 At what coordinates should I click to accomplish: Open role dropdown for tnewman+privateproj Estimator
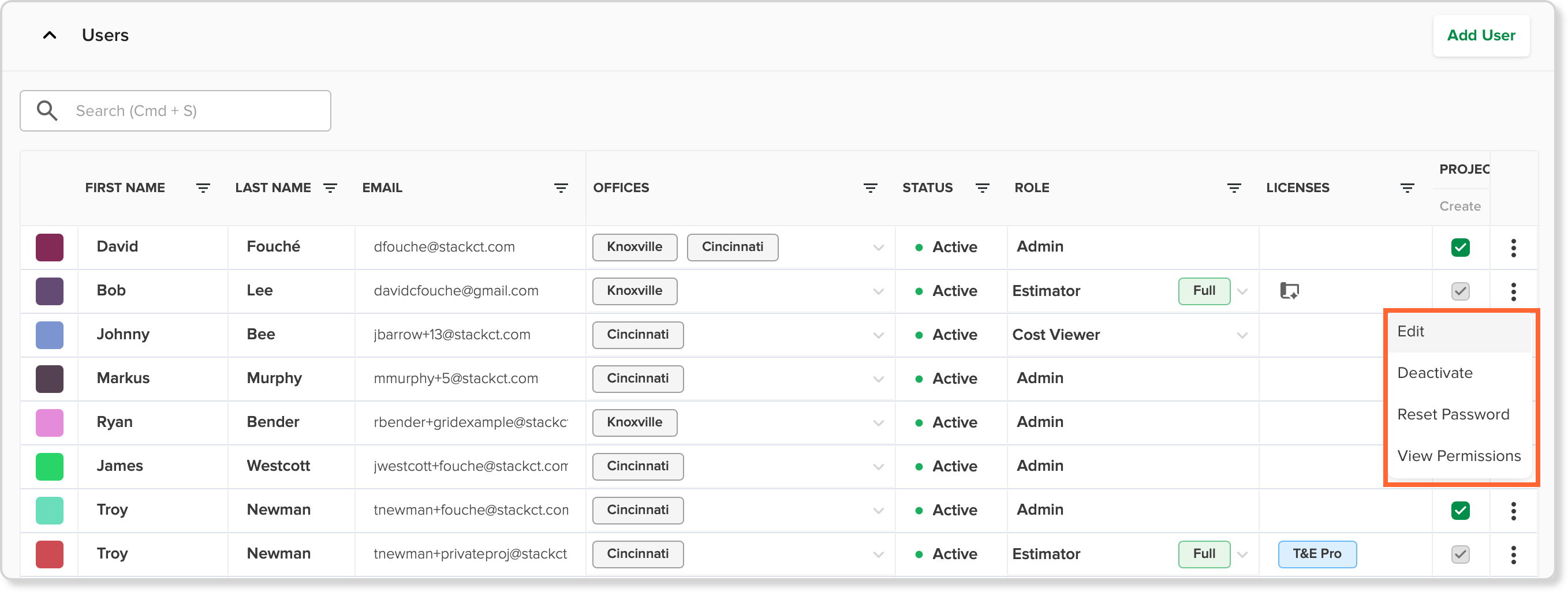coord(1242,554)
